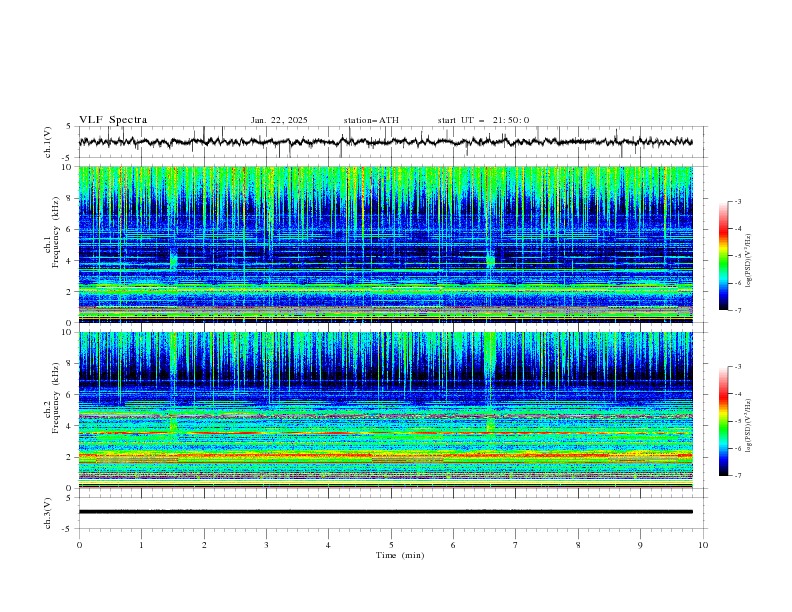Image resolution: width=792 pixels, height=612 pixels.
Task: Click the "4" kHz tick on ch.2 frequency axis
Action: click(x=69, y=426)
